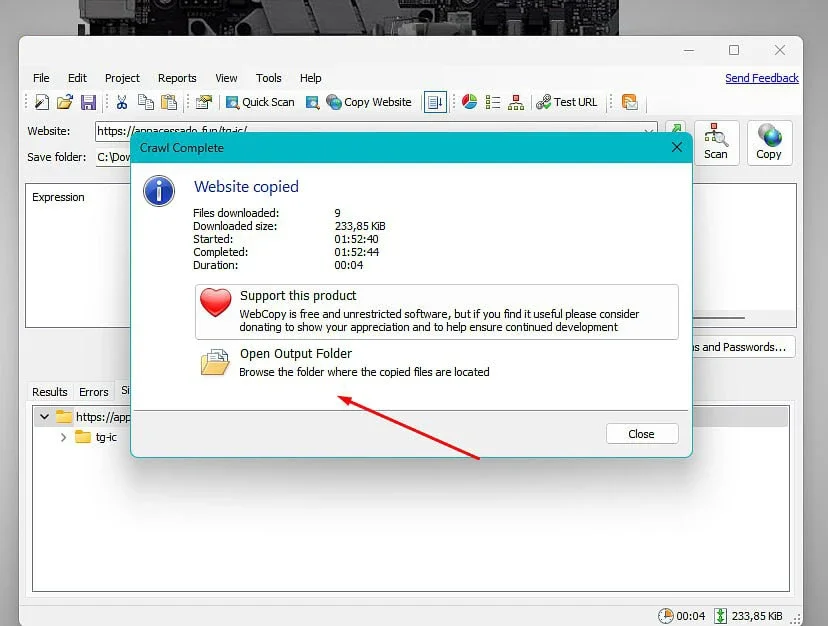This screenshot has width=828, height=626.
Task: Open the File menu
Action: coord(41,78)
